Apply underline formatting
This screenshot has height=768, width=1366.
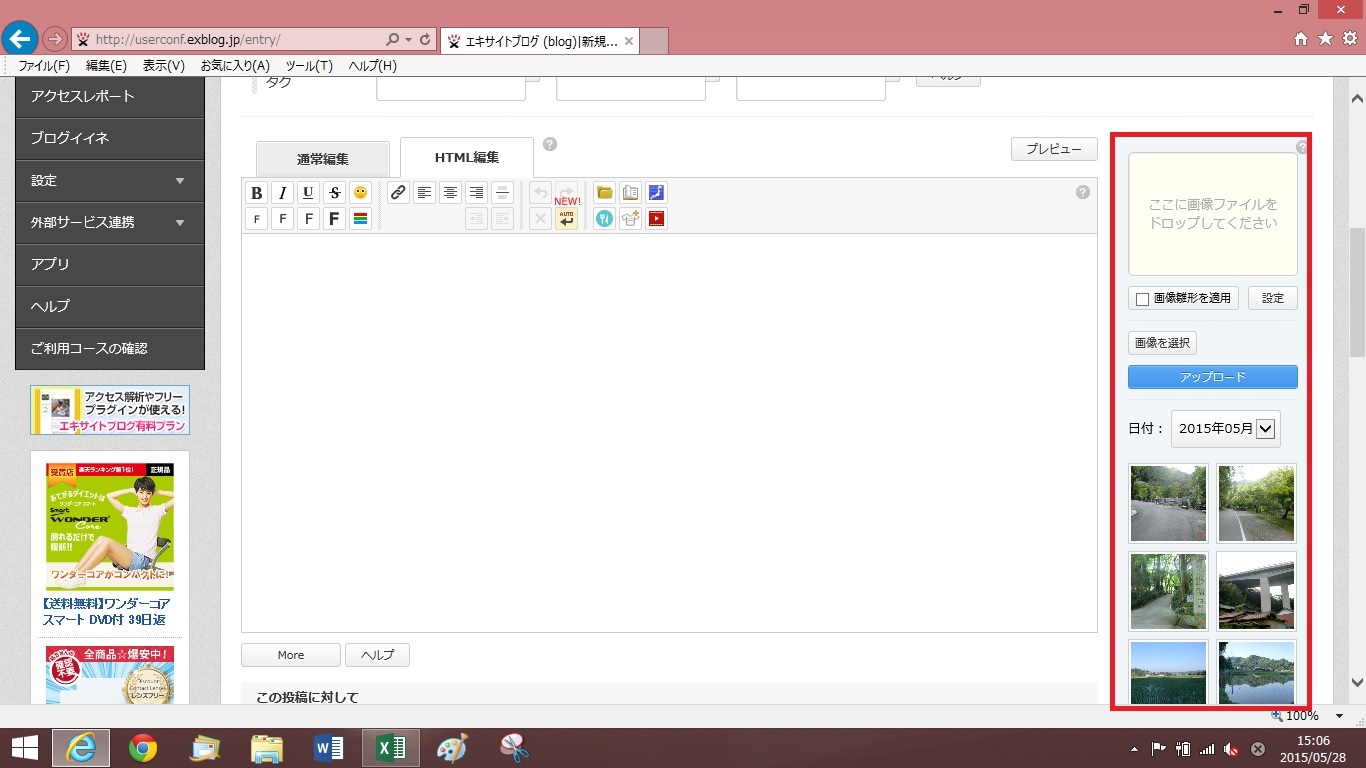tap(309, 193)
